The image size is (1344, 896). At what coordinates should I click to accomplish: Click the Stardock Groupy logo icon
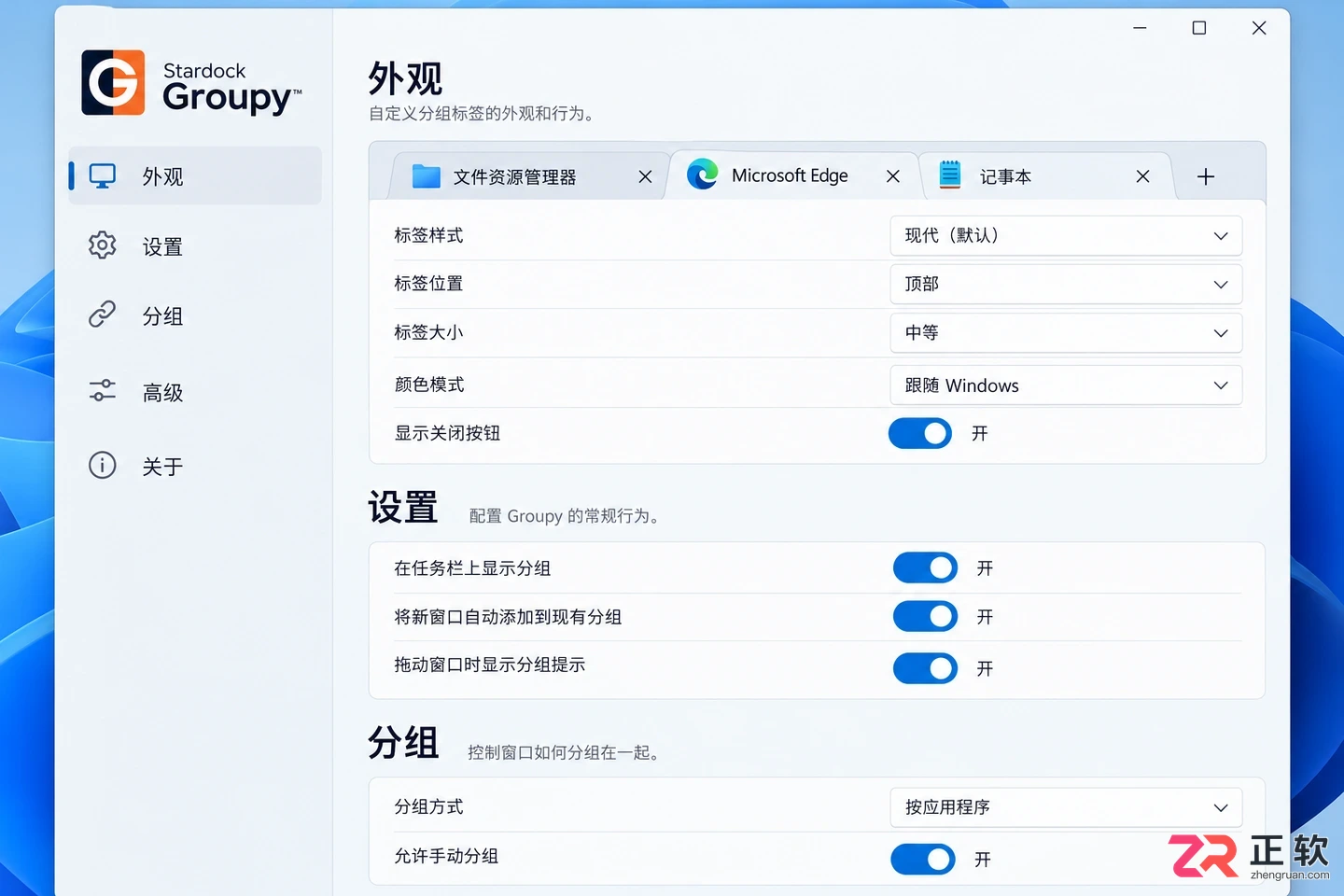(x=113, y=82)
